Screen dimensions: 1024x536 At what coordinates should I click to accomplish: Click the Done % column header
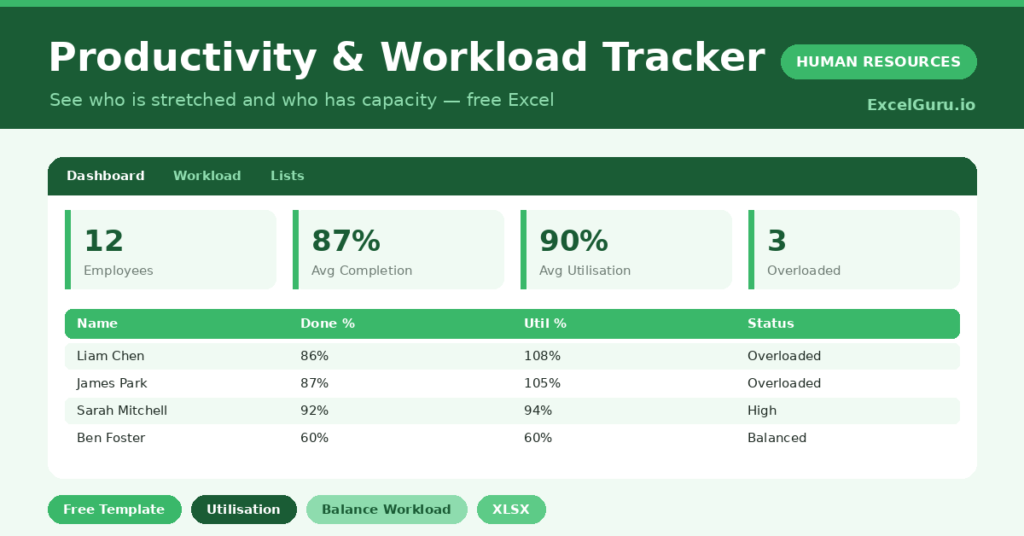click(327, 323)
